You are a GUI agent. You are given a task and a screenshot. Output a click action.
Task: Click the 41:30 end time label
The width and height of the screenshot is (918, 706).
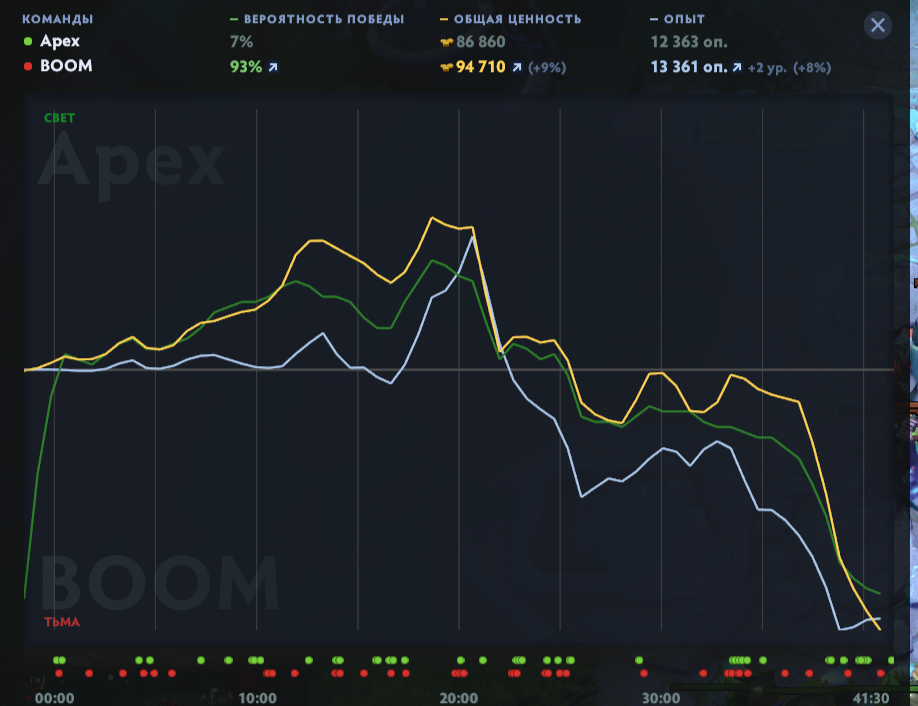[x=871, y=698]
